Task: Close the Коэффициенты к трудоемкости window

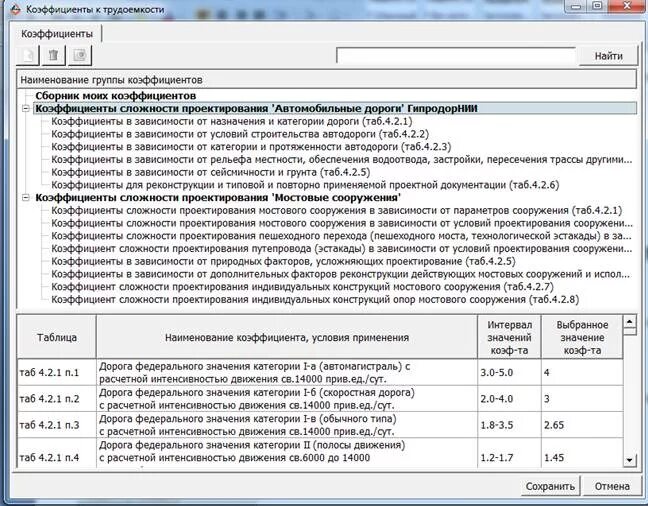Action: click(x=627, y=6)
